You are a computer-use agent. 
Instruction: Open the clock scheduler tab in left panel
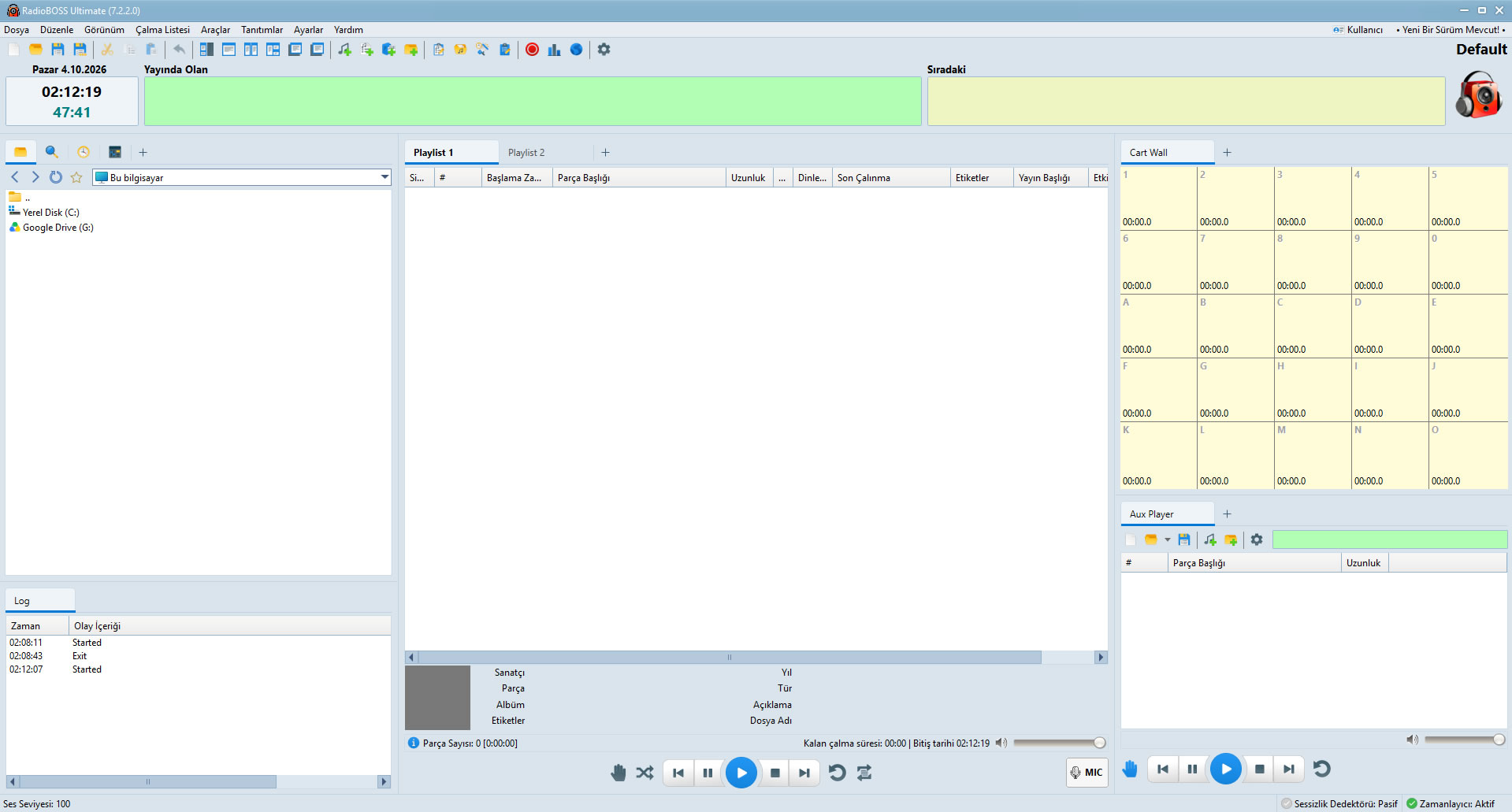coord(84,152)
